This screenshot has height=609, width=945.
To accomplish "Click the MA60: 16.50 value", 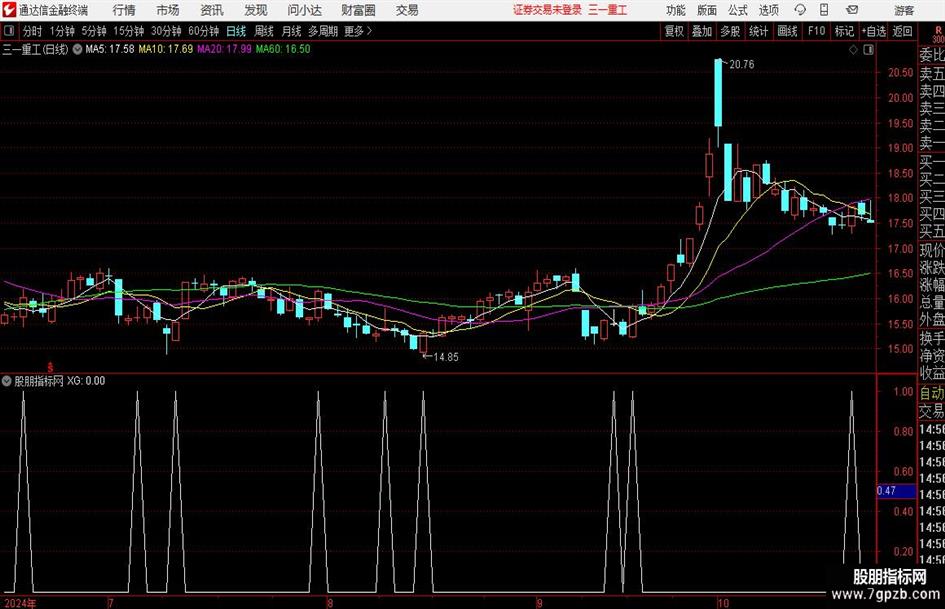I will click(x=283, y=49).
